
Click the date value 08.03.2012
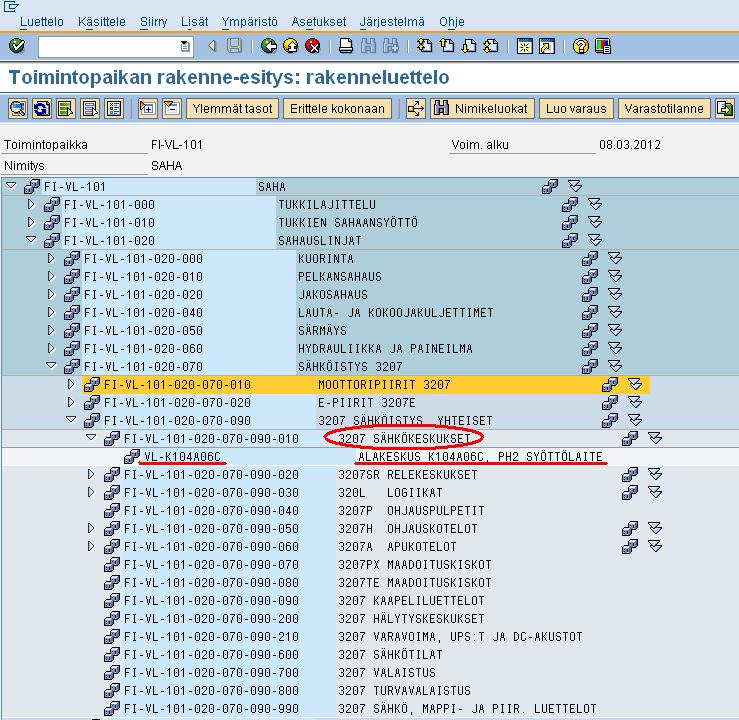pyautogui.click(x=630, y=145)
